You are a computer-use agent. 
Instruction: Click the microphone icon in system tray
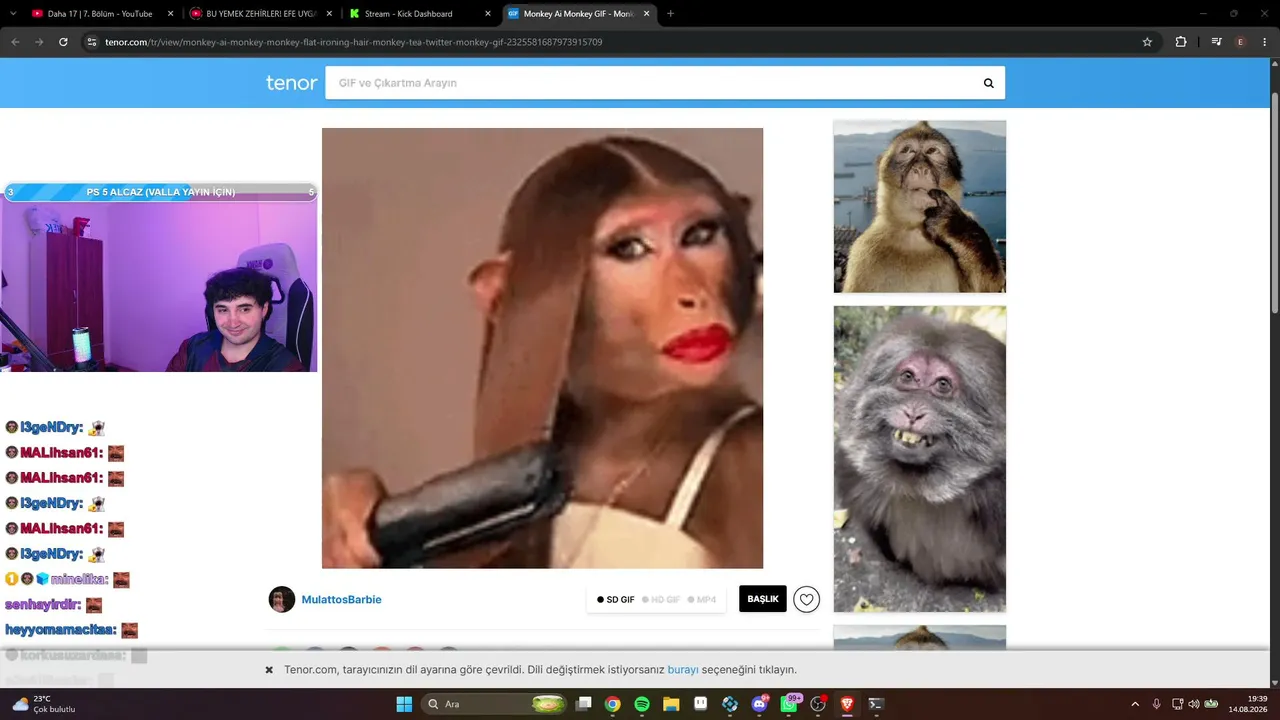1156,704
